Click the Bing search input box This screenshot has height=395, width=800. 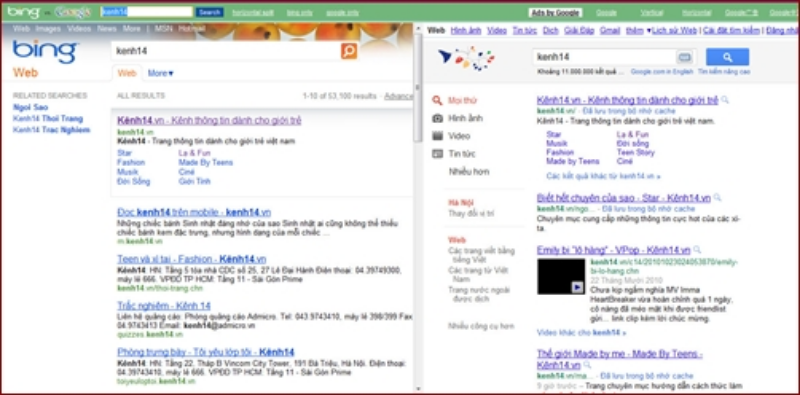(226, 51)
